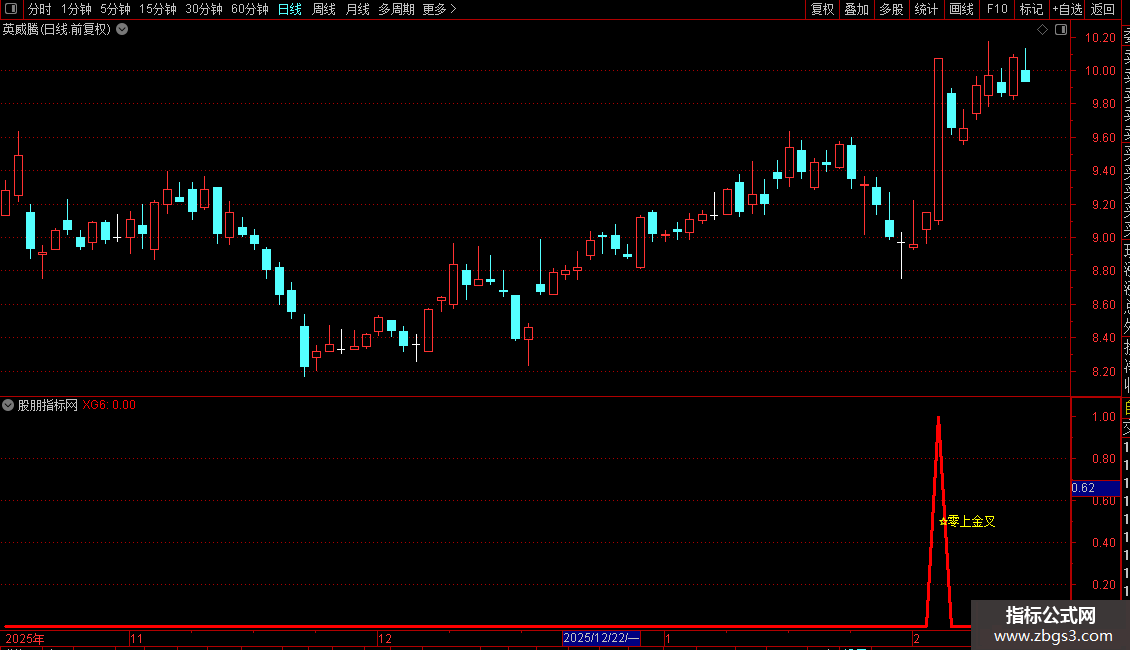Add stock to watchlist with +自选
Screen dimensions: 1130x650
[1067, 9]
